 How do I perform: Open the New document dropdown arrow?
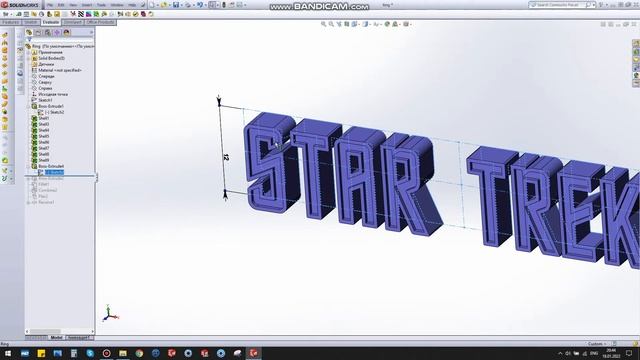157,5
